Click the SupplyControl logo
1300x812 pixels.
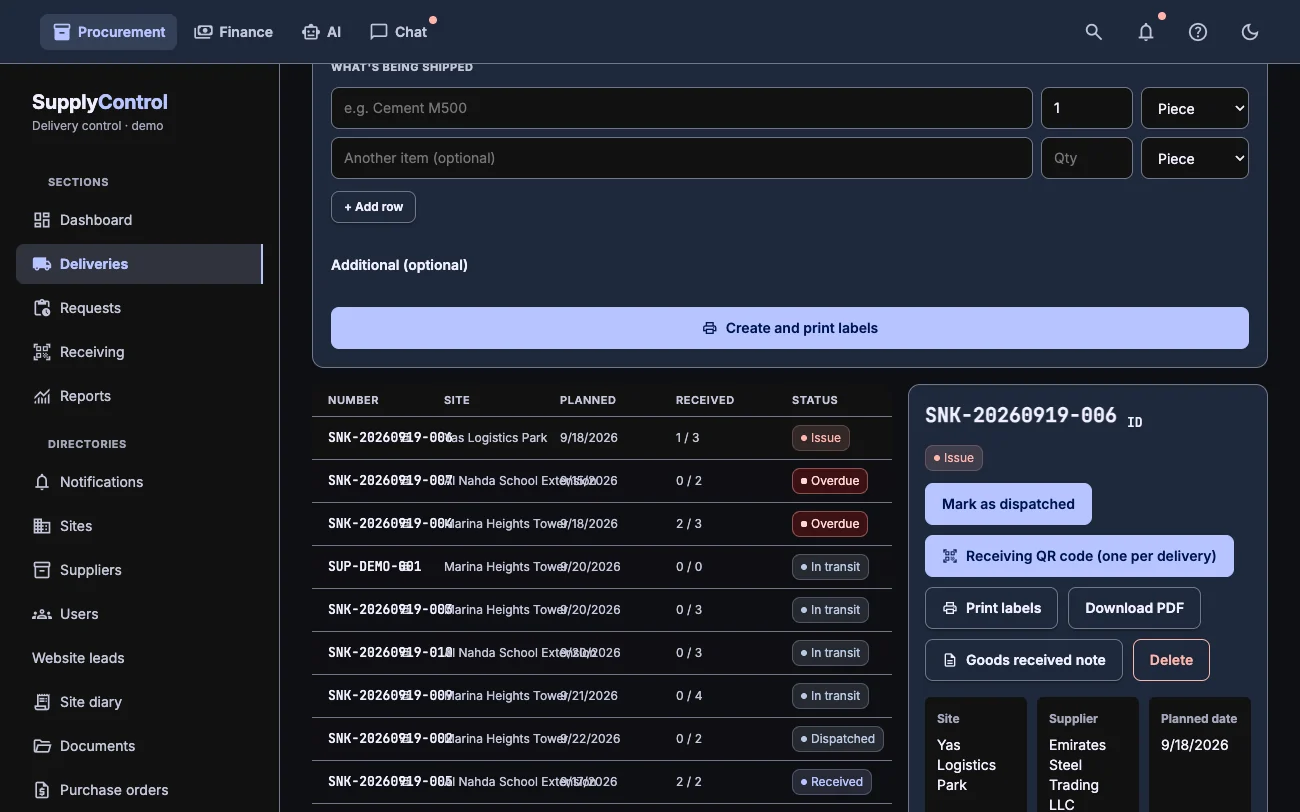tap(100, 102)
